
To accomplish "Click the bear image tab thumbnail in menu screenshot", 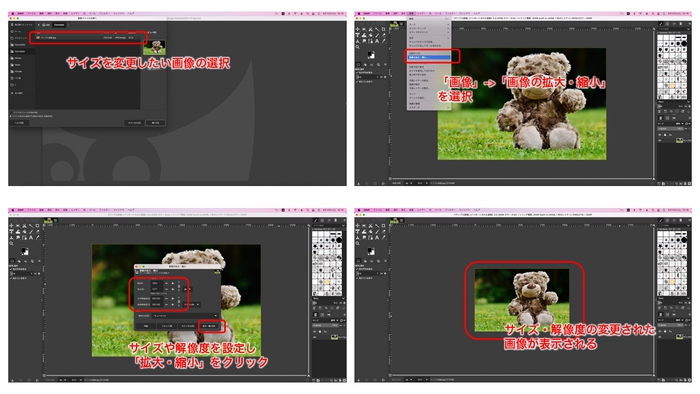I will click(x=394, y=24).
